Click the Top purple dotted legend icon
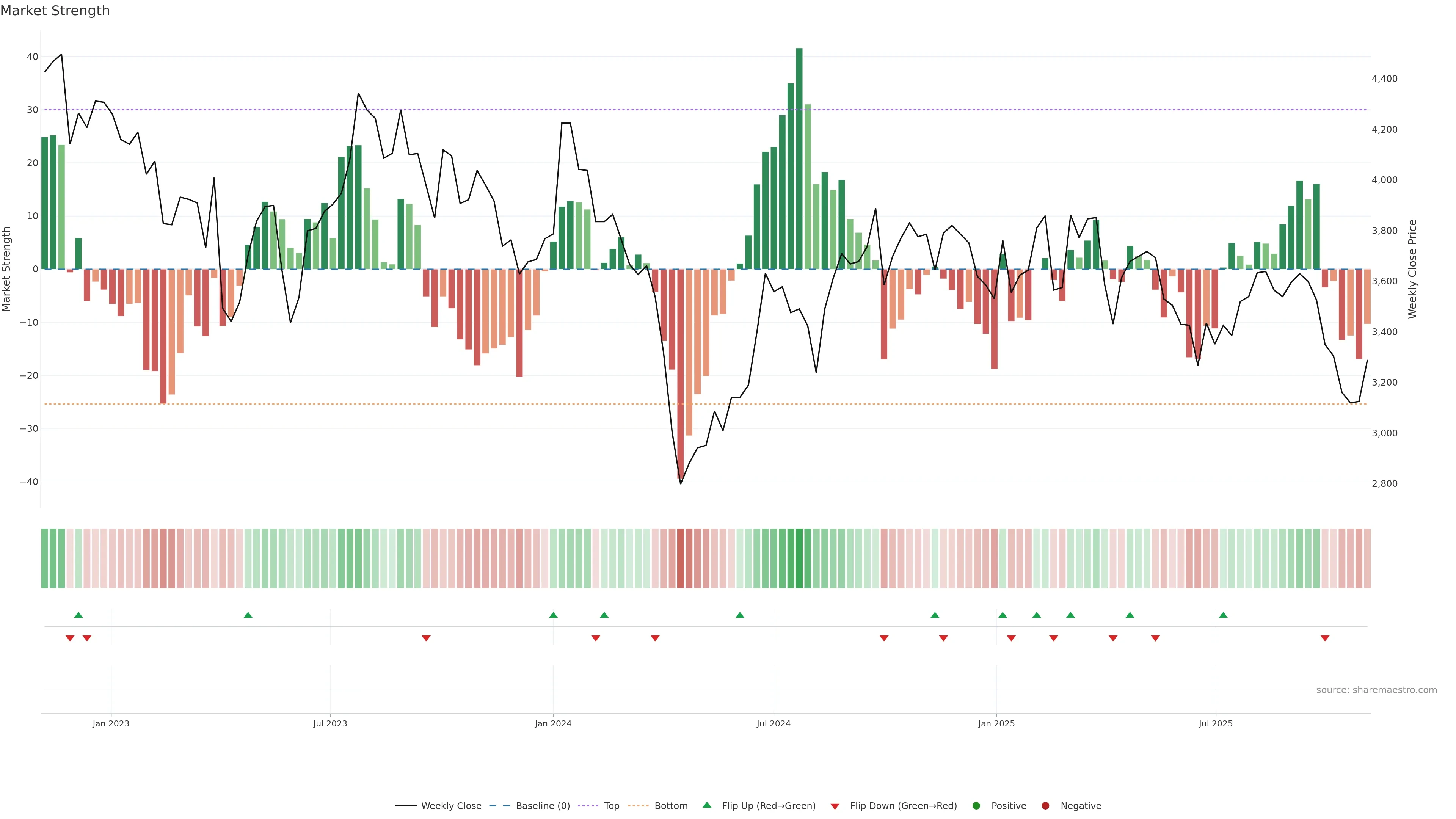 (x=588, y=806)
